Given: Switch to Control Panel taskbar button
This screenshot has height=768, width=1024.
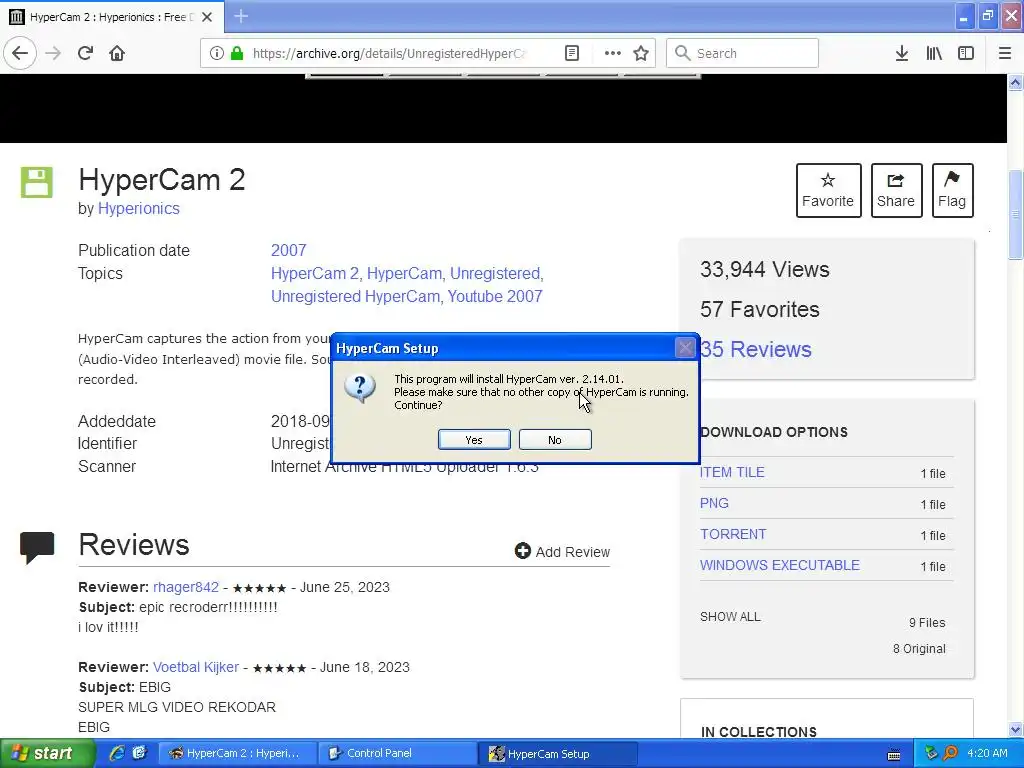Looking at the screenshot, I should pyautogui.click(x=398, y=753).
